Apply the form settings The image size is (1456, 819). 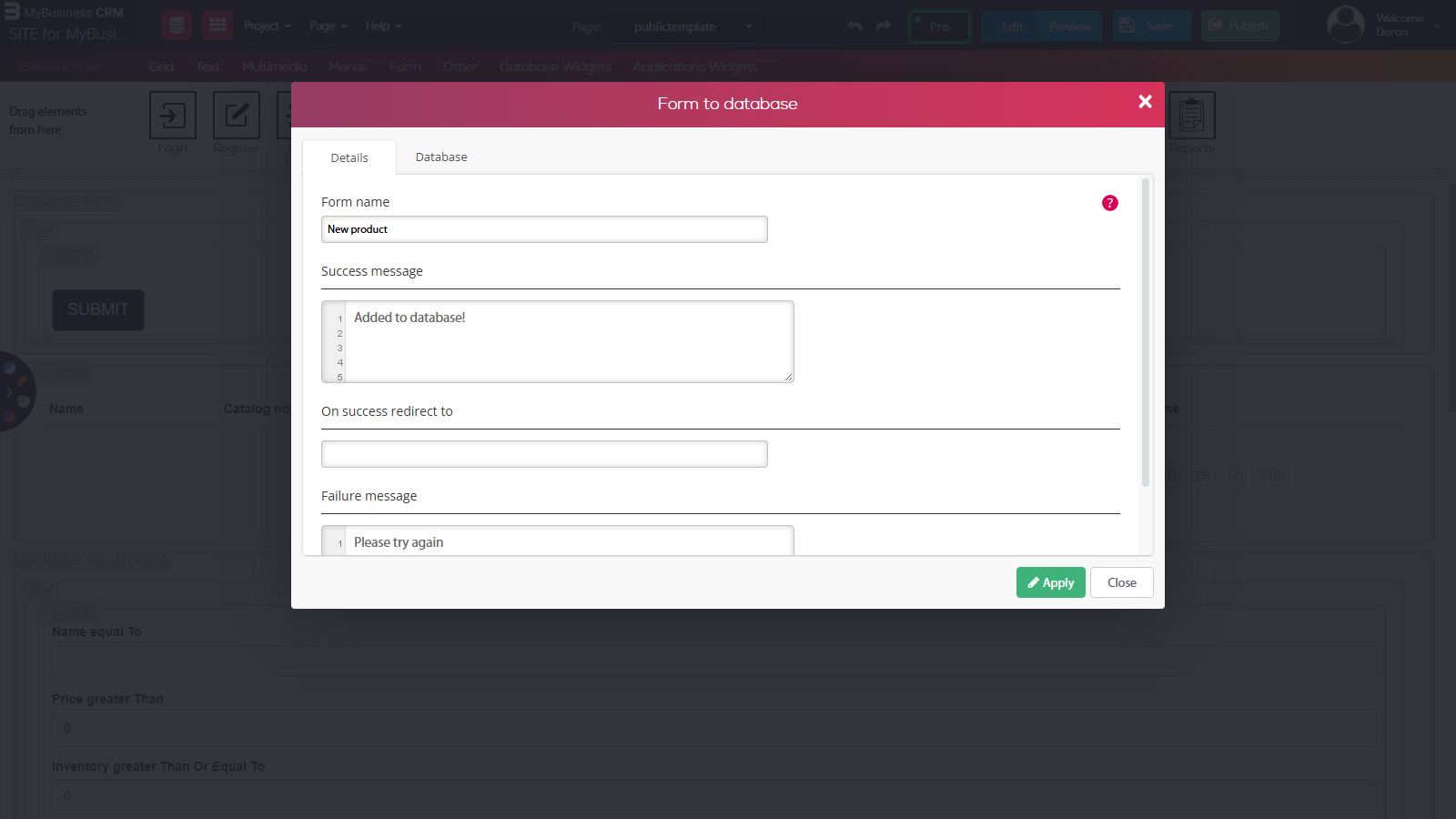point(1051,582)
